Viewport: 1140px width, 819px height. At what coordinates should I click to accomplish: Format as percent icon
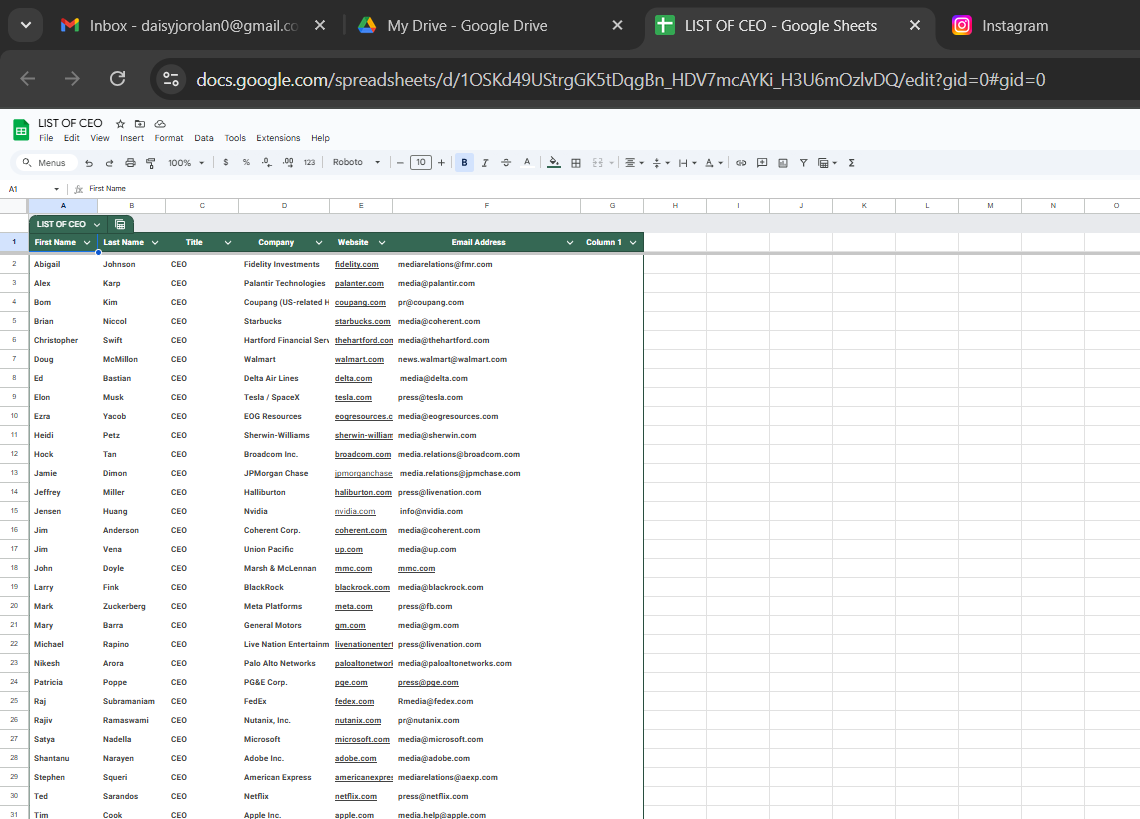click(246, 163)
